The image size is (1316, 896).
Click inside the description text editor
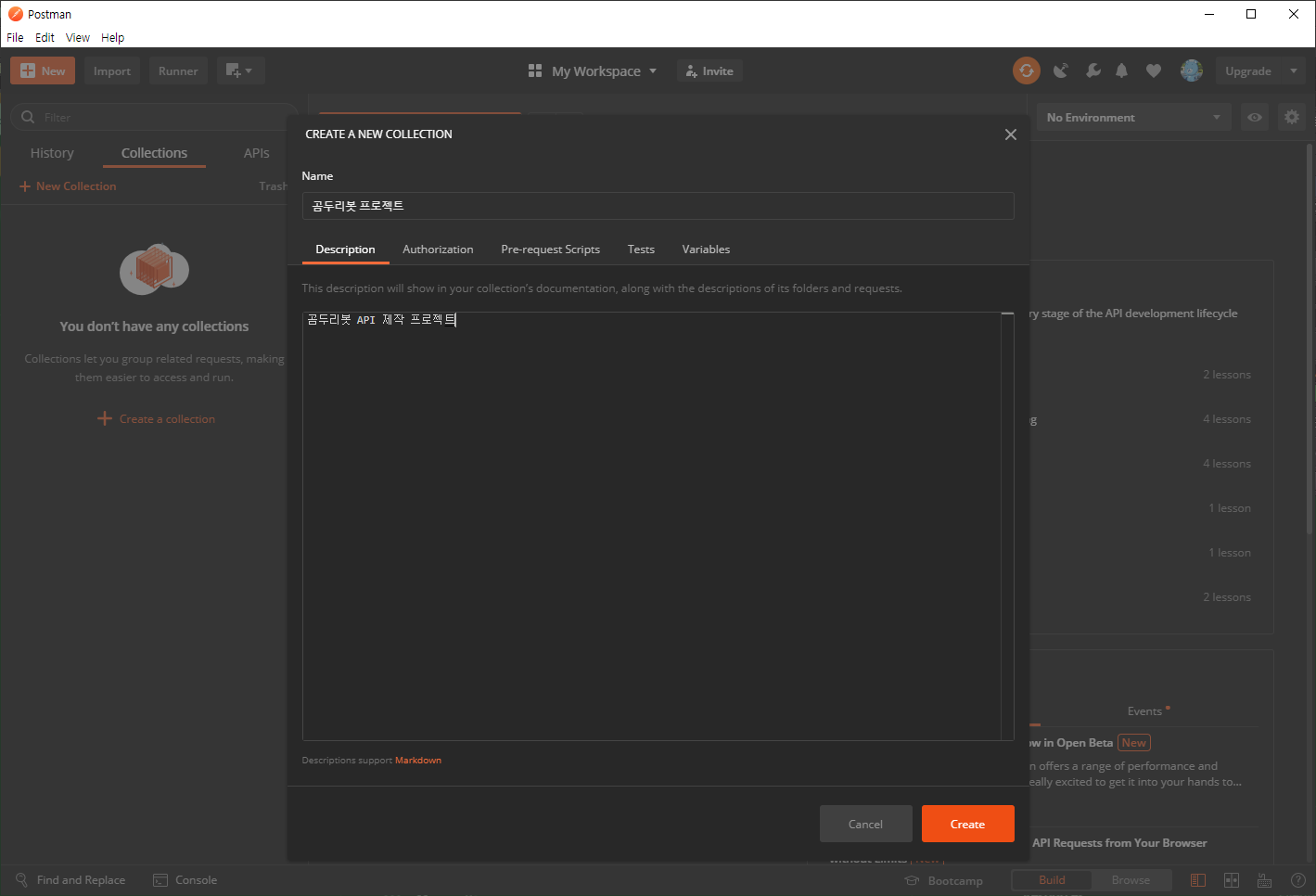click(651, 526)
